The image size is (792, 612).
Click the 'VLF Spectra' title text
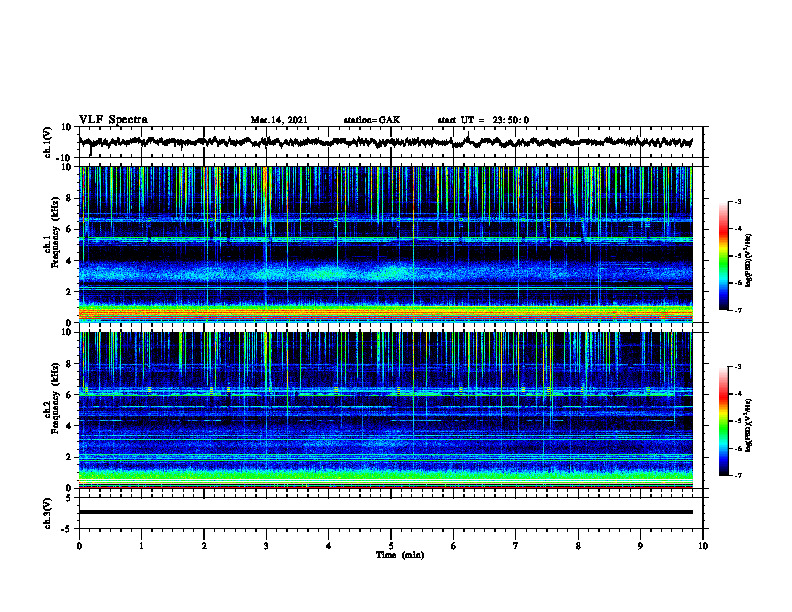coord(113,119)
